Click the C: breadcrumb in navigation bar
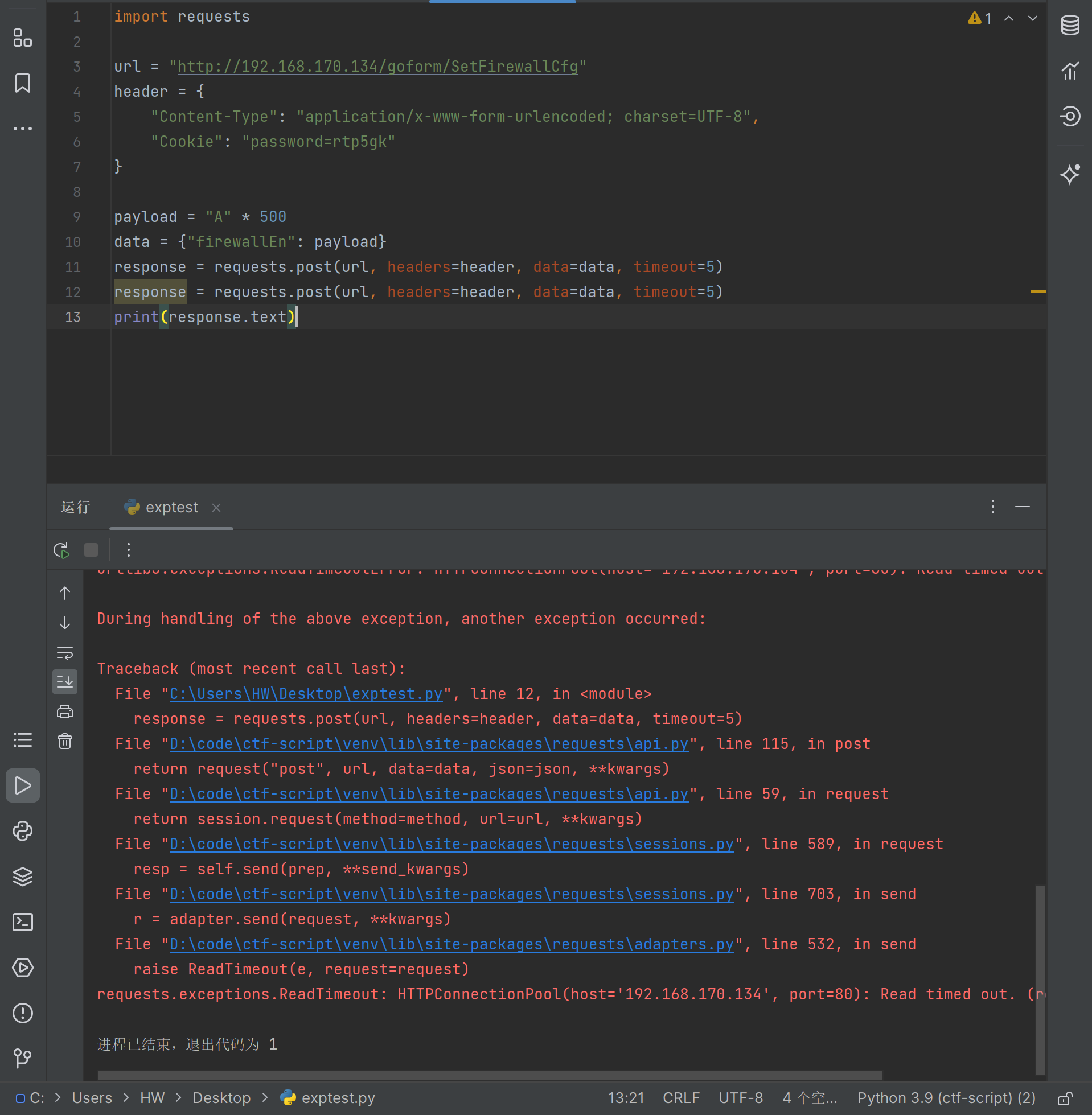 tap(30, 1098)
